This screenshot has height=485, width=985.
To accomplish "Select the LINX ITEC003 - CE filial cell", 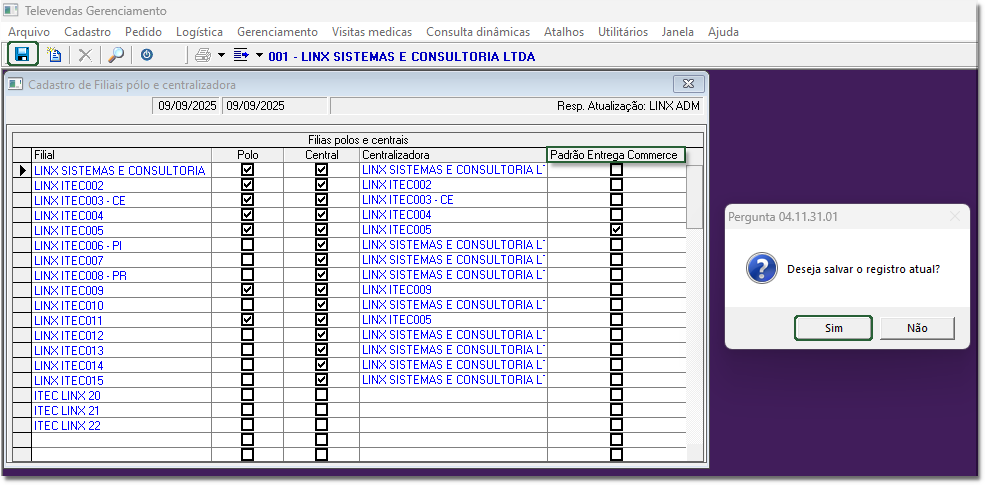I will click(x=121, y=200).
